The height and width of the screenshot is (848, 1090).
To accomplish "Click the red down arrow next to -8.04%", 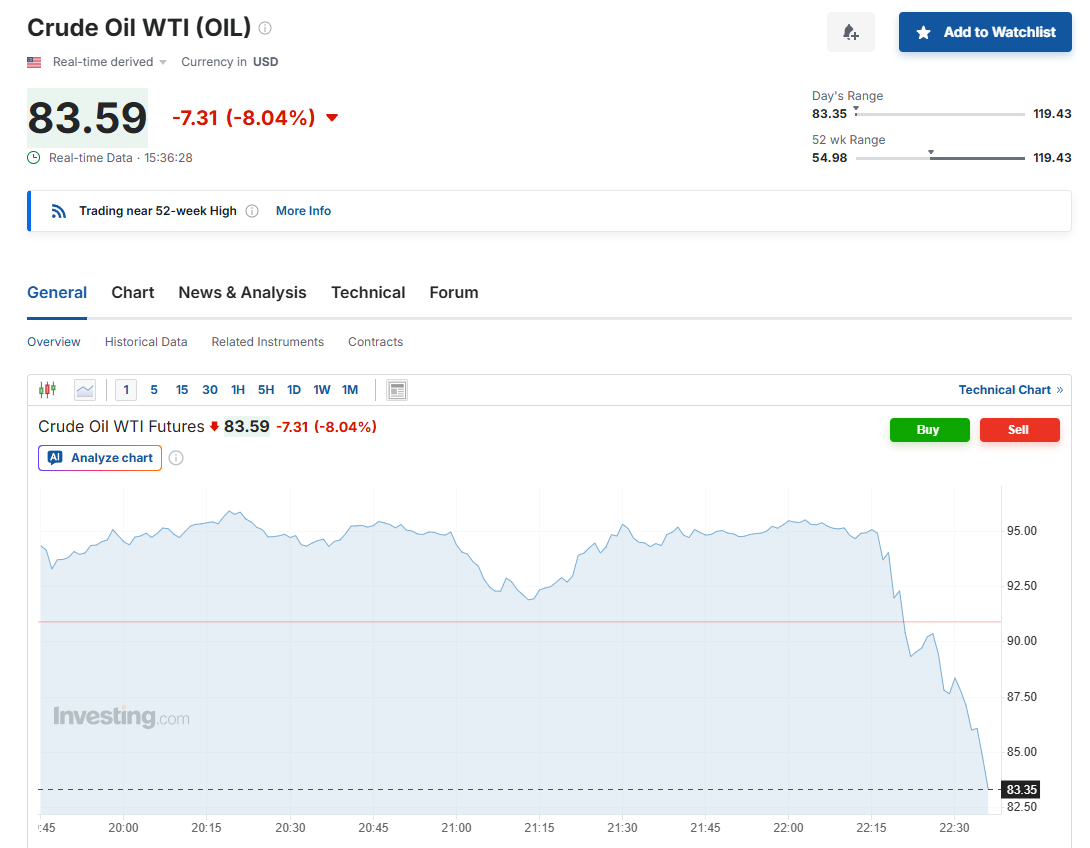I will point(332,117).
